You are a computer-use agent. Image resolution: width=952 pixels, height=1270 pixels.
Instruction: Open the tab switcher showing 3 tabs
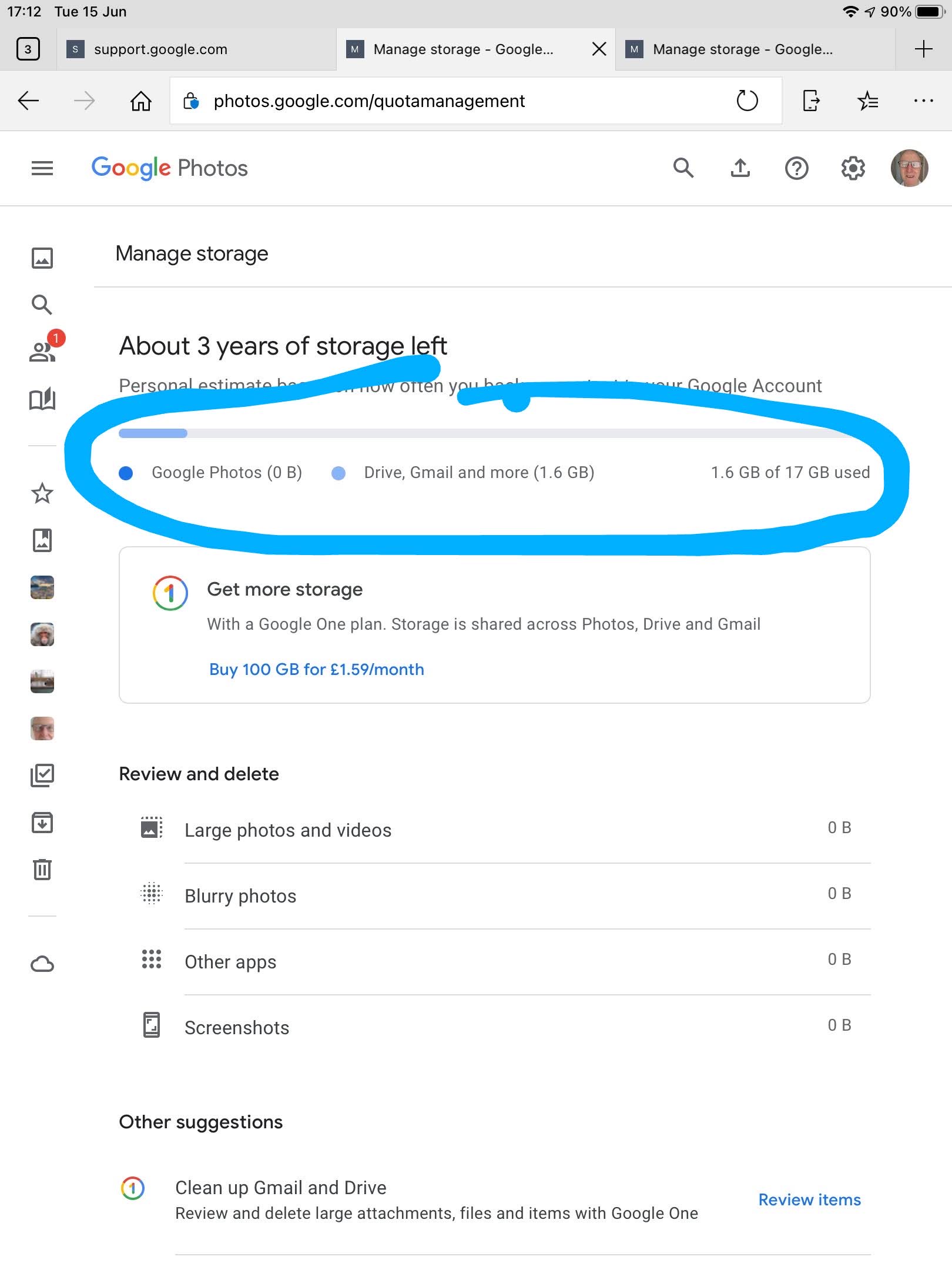pyautogui.click(x=28, y=49)
